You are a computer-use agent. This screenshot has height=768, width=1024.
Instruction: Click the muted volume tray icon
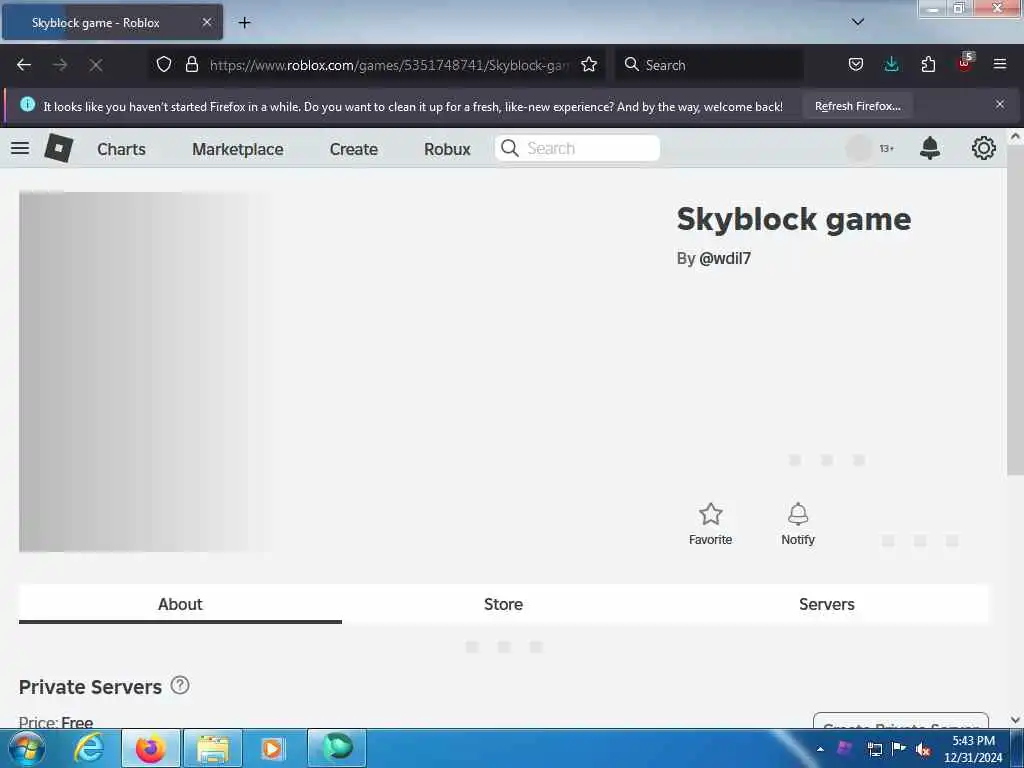[923, 750]
